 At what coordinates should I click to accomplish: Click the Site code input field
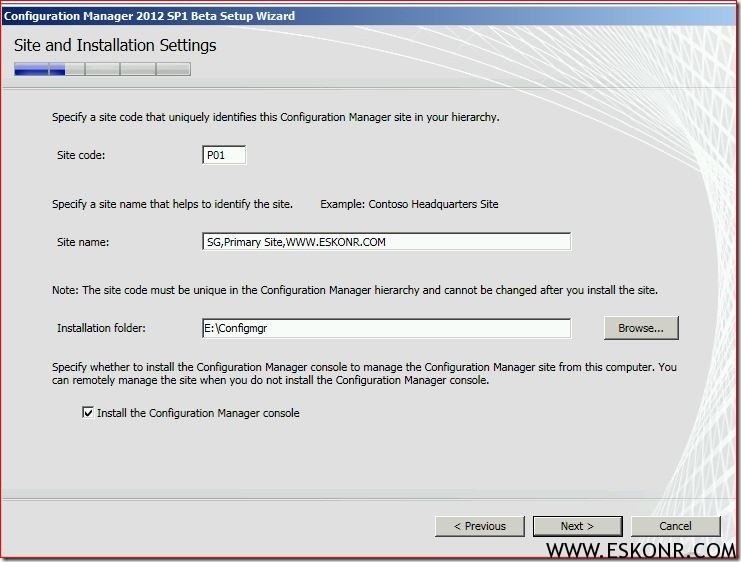point(224,155)
